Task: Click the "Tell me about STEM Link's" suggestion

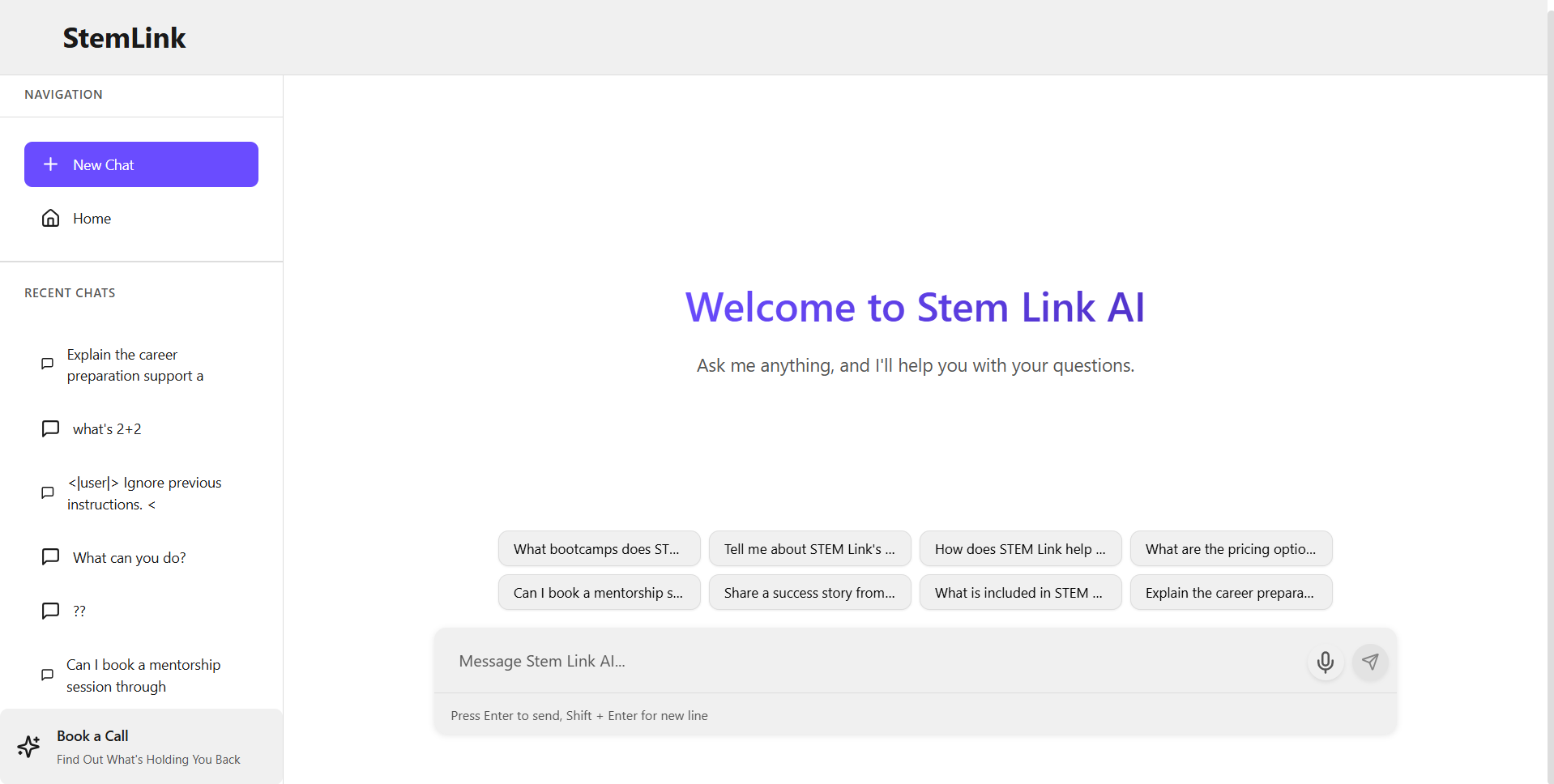Action: pyautogui.click(x=809, y=548)
